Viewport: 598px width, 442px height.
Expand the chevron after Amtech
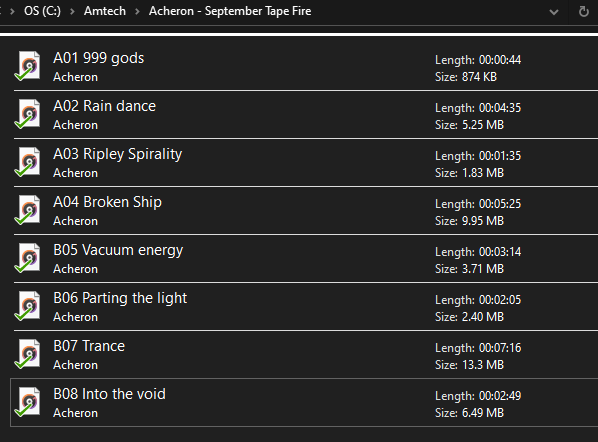137,11
